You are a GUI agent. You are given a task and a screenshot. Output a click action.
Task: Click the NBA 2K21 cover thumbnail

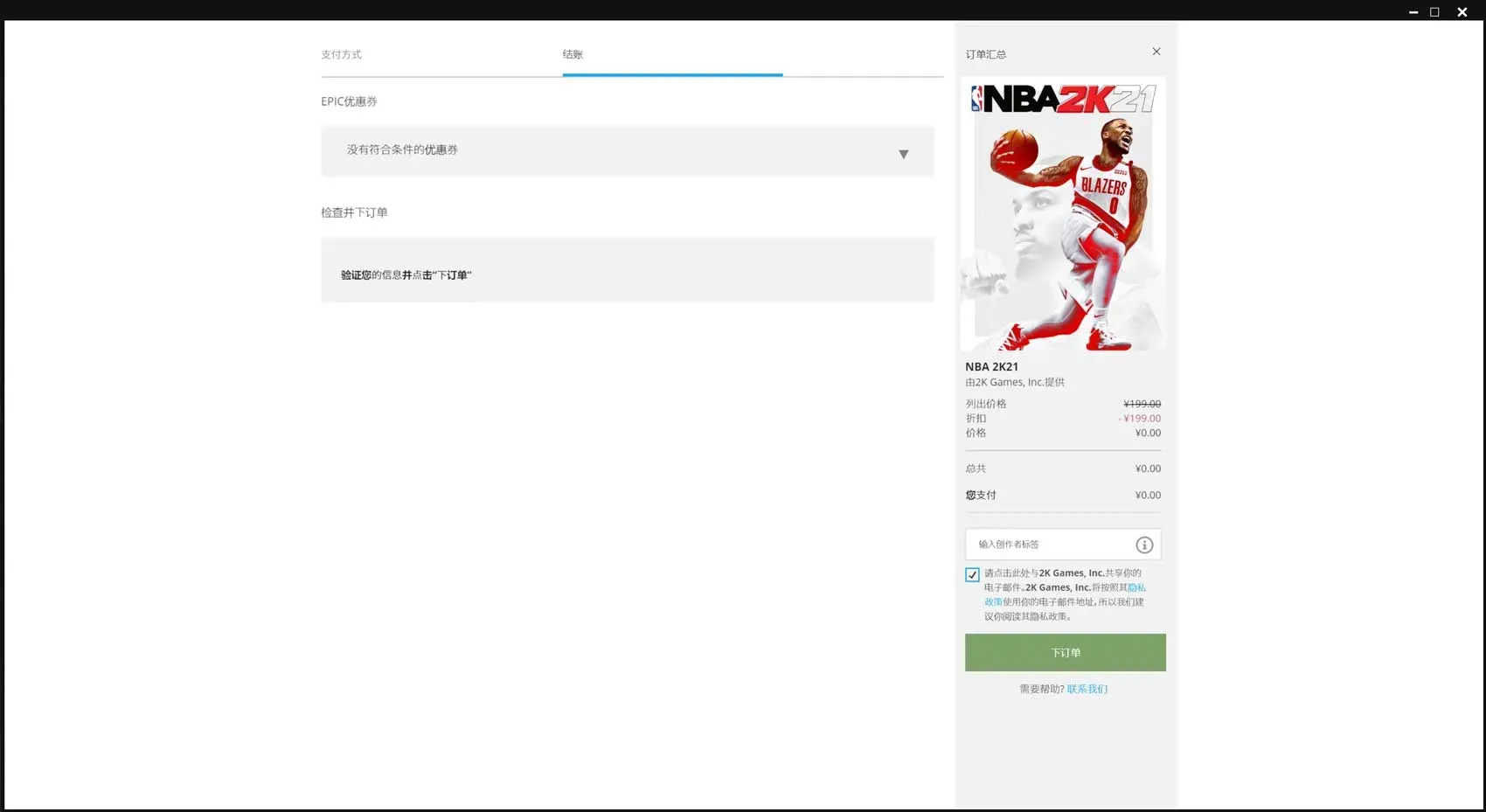(1063, 214)
